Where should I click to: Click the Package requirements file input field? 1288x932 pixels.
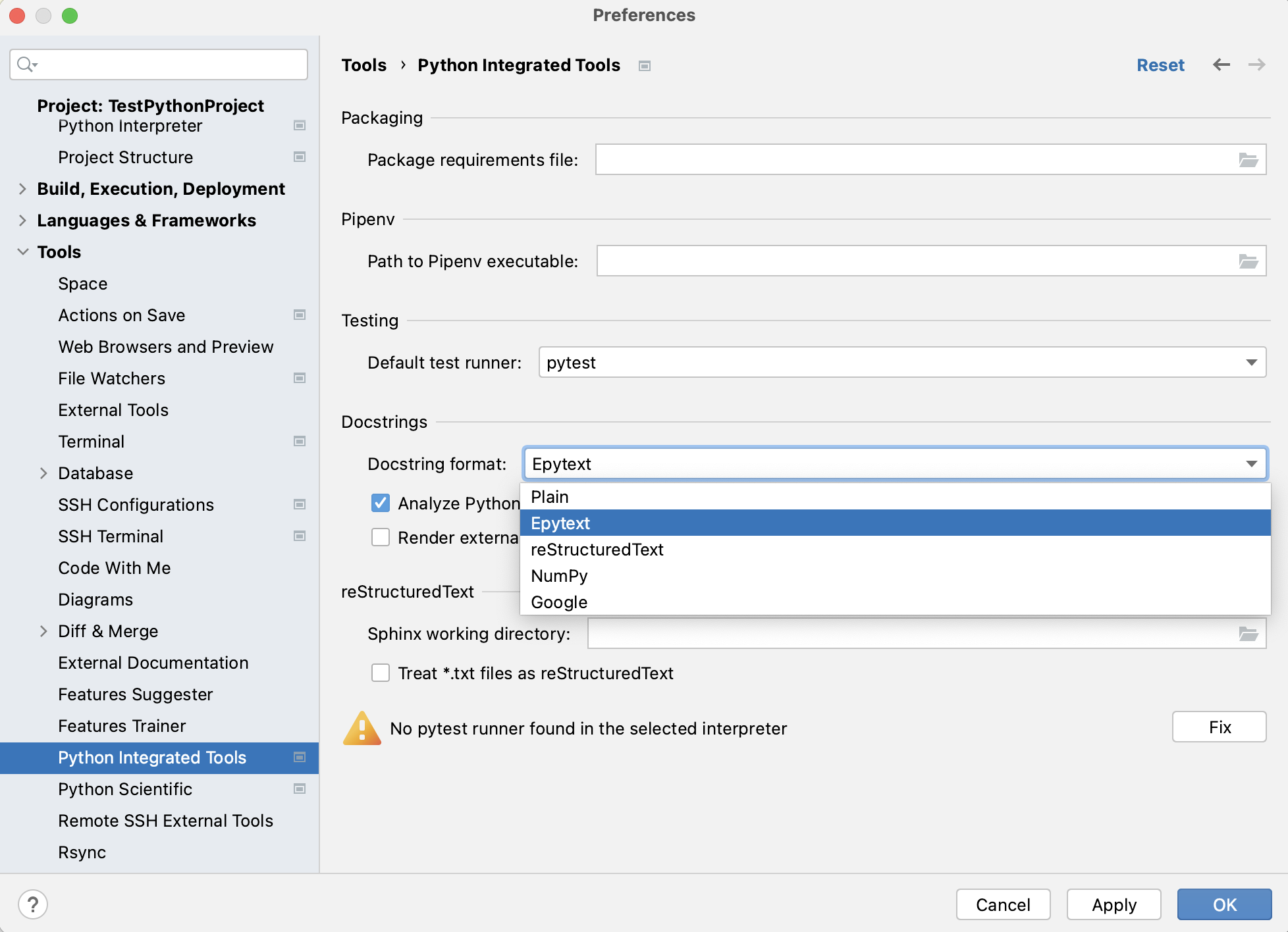pos(920,158)
